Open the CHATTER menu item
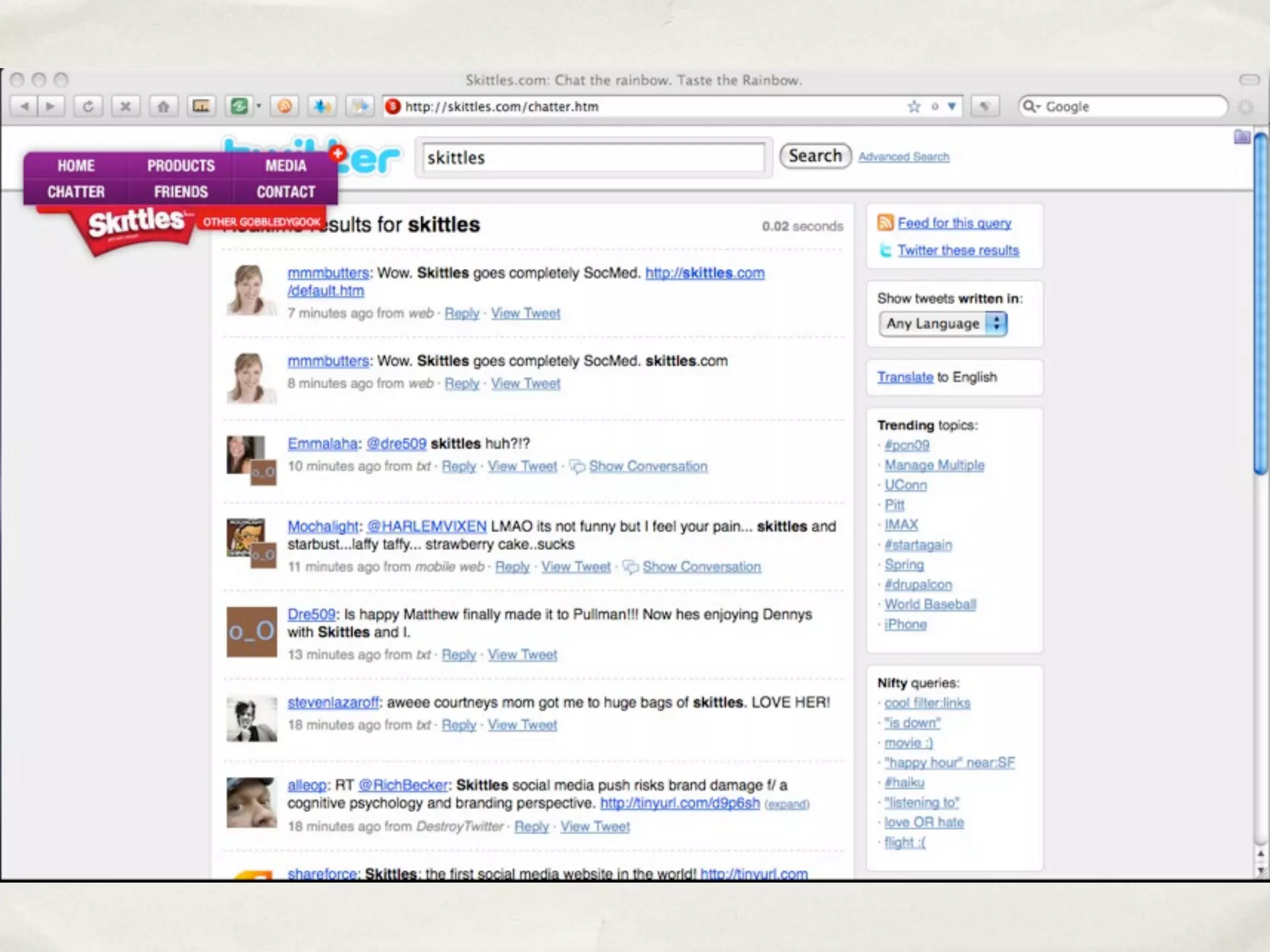Viewport: 1270px width, 952px height. pos(76,192)
